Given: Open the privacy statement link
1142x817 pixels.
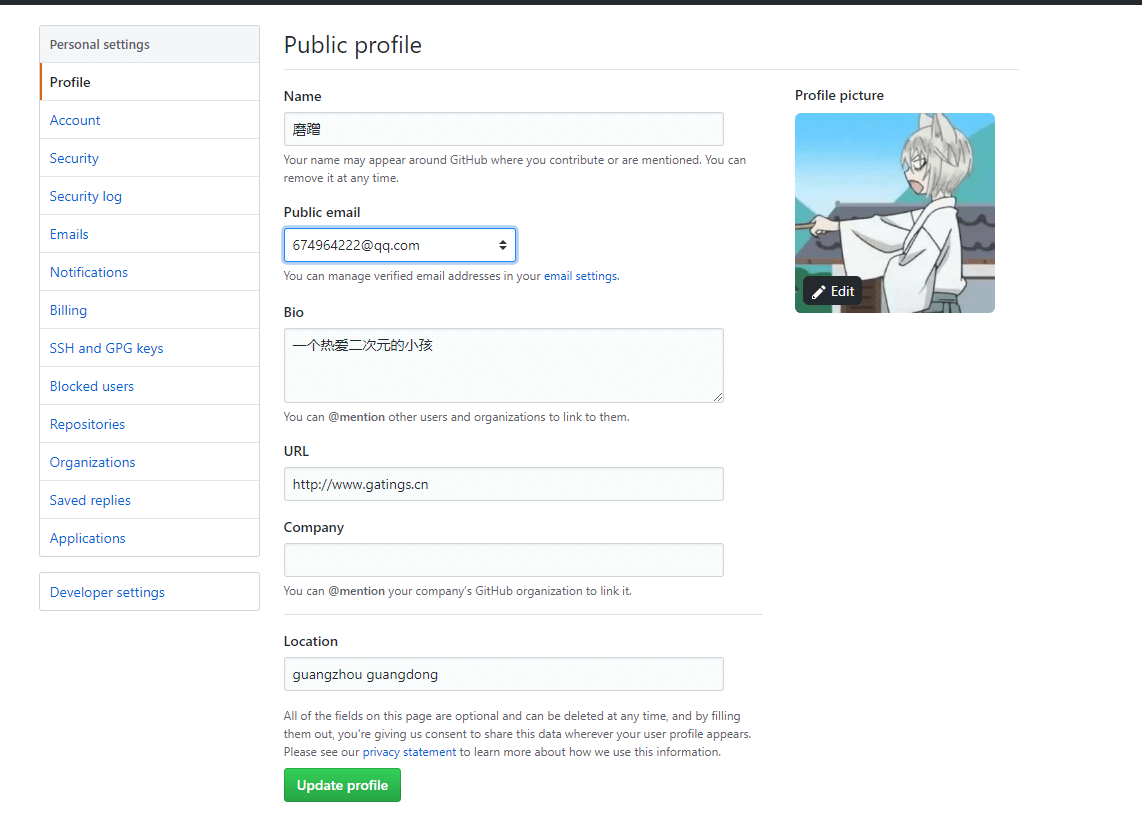Looking at the screenshot, I should (x=409, y=751).
